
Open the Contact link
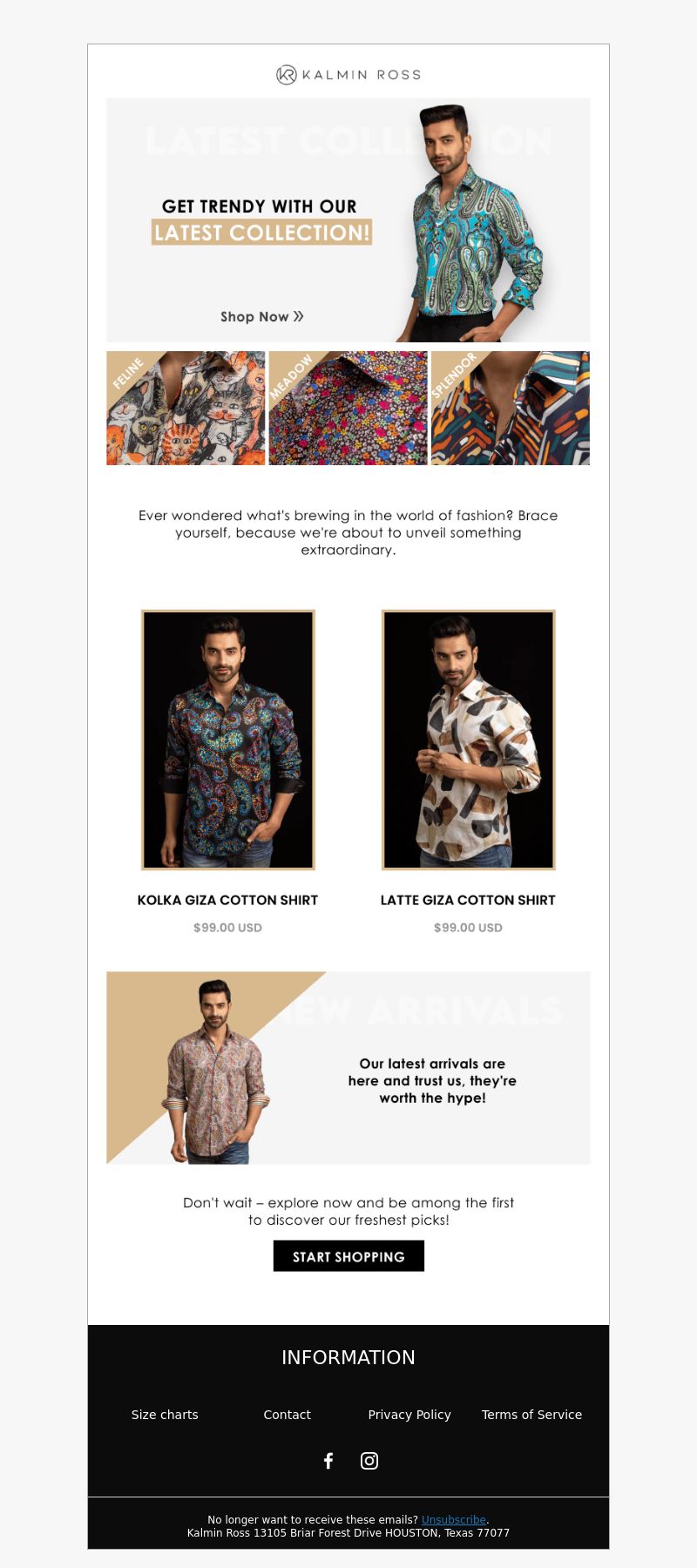(288, 1415)
